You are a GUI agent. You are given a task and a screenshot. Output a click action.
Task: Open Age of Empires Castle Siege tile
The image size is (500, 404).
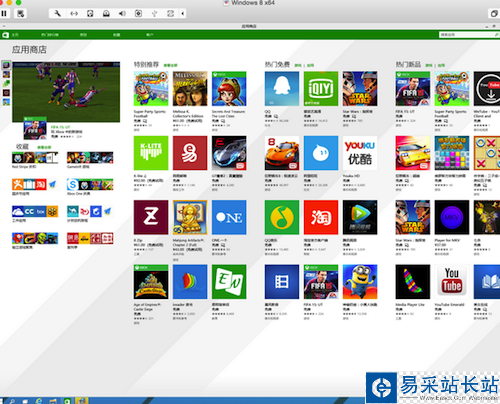pos(151,282)
